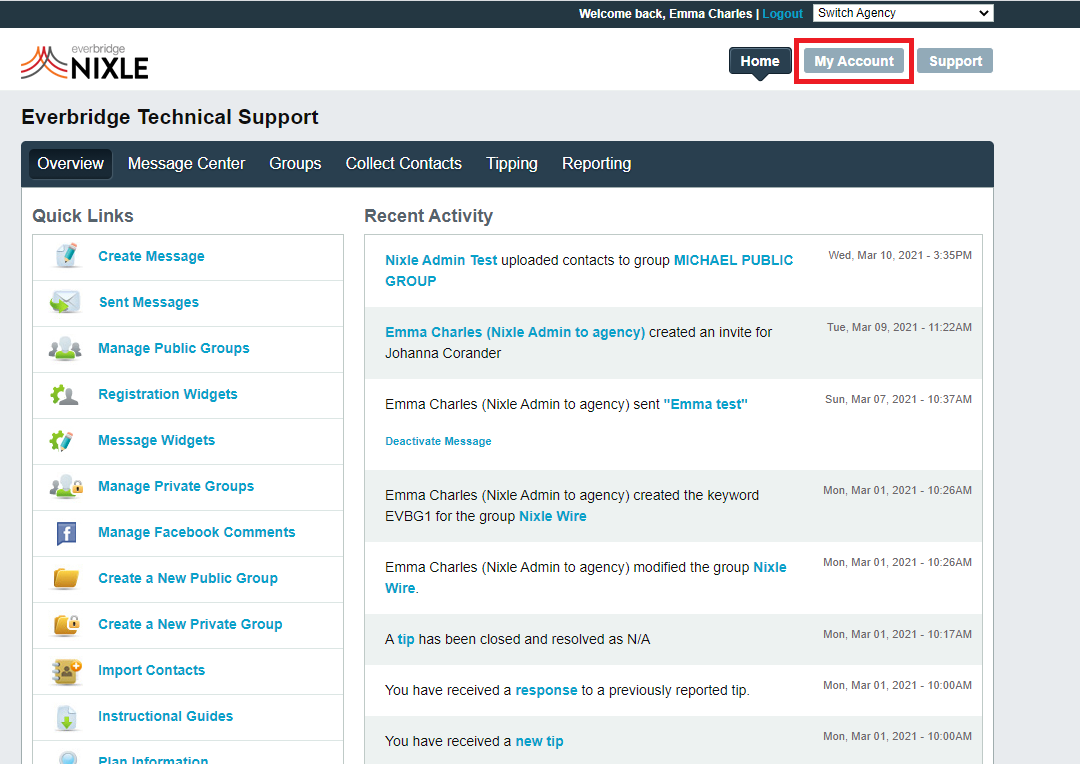1080x764 pixels.
Task: Click the Welcome back, Emma Charles text
Action: coord(665,14)
